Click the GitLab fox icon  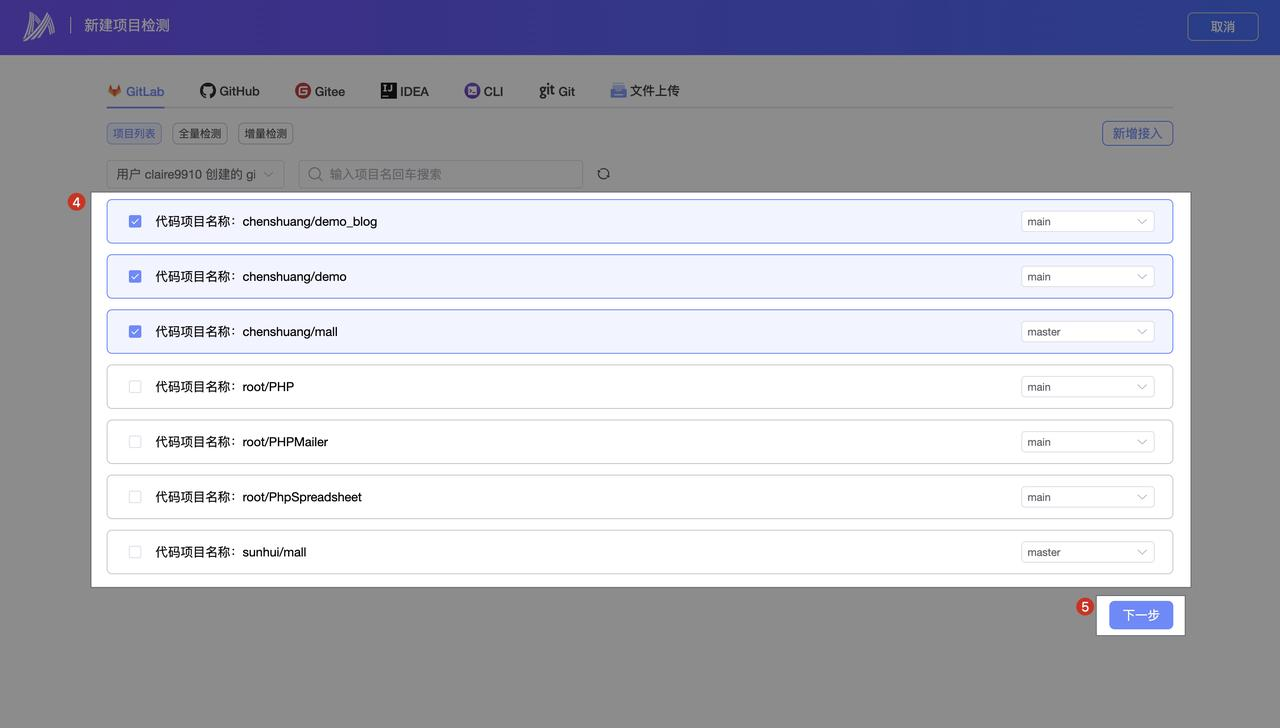(115, 91)
